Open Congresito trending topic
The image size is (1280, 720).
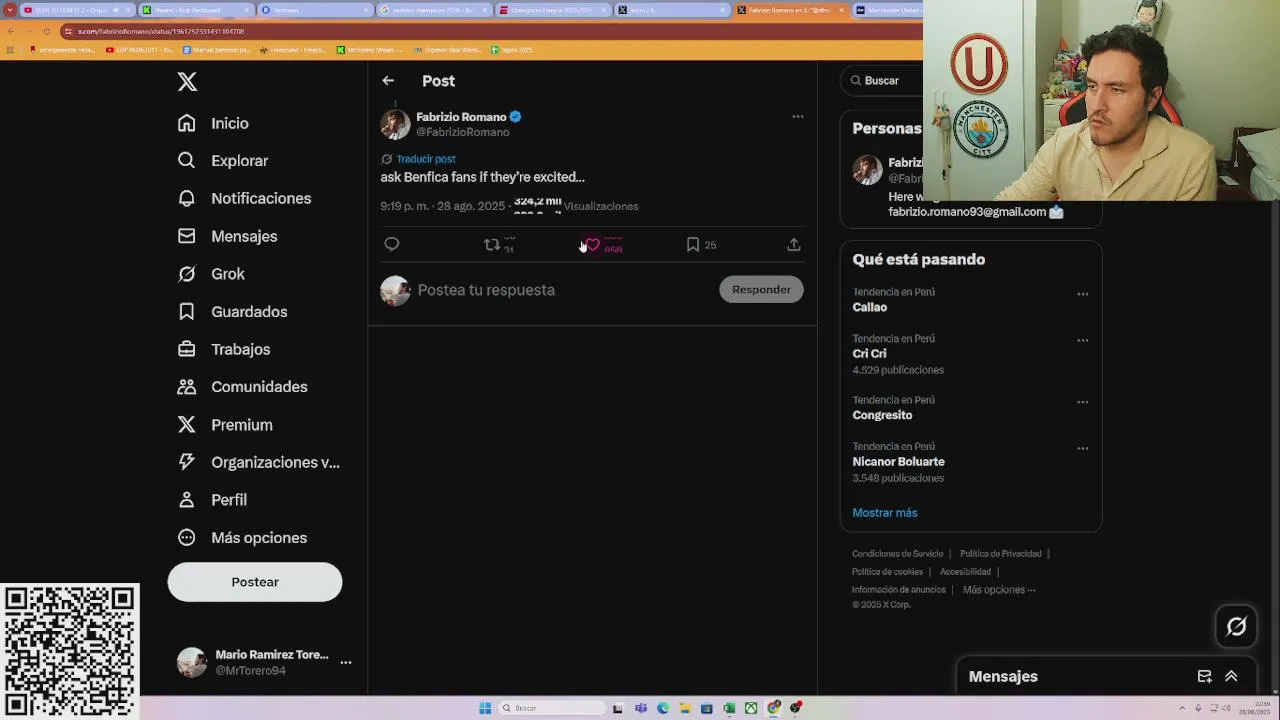[x=882, y=415]
